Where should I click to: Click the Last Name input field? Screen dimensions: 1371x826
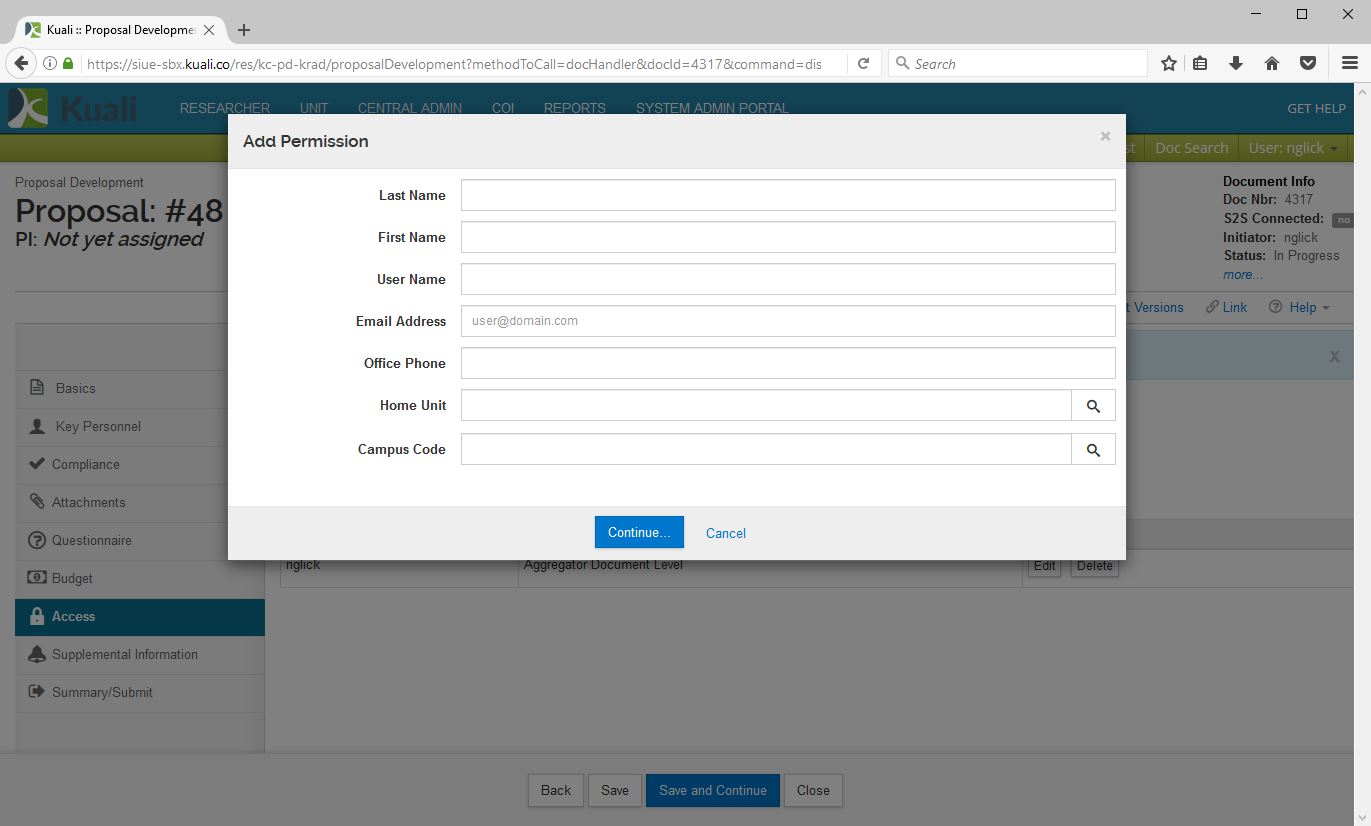[x=787, y=196]
